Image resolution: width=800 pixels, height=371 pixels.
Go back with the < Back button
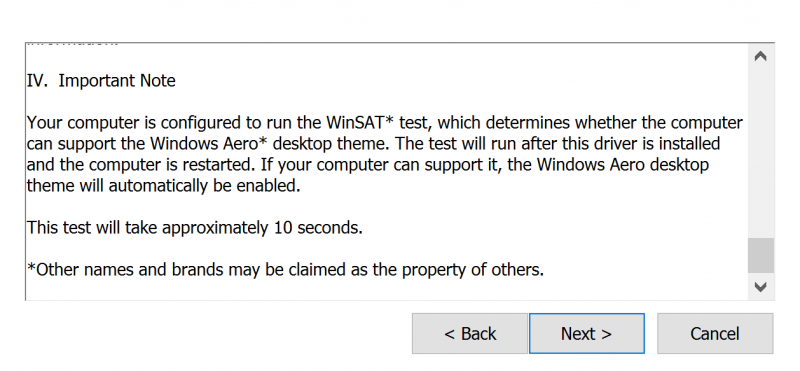pyautogui.click(x=470, y=334)
